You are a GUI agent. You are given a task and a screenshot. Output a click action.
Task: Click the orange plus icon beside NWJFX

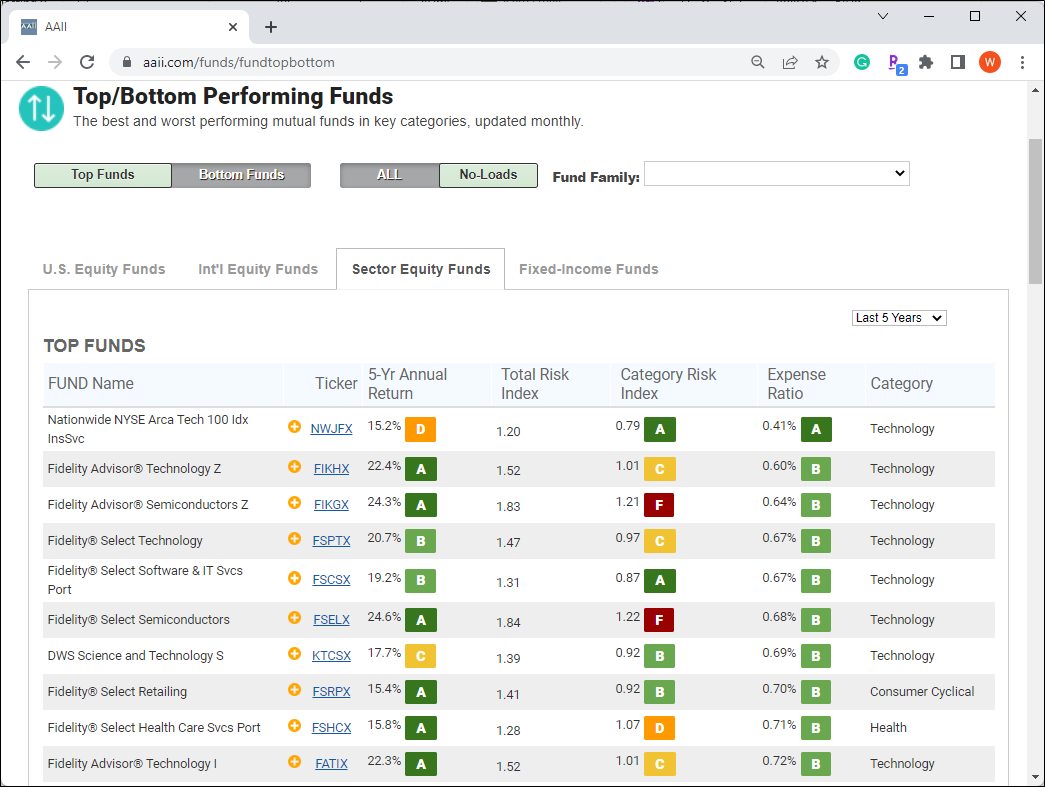tap(294, 426)
